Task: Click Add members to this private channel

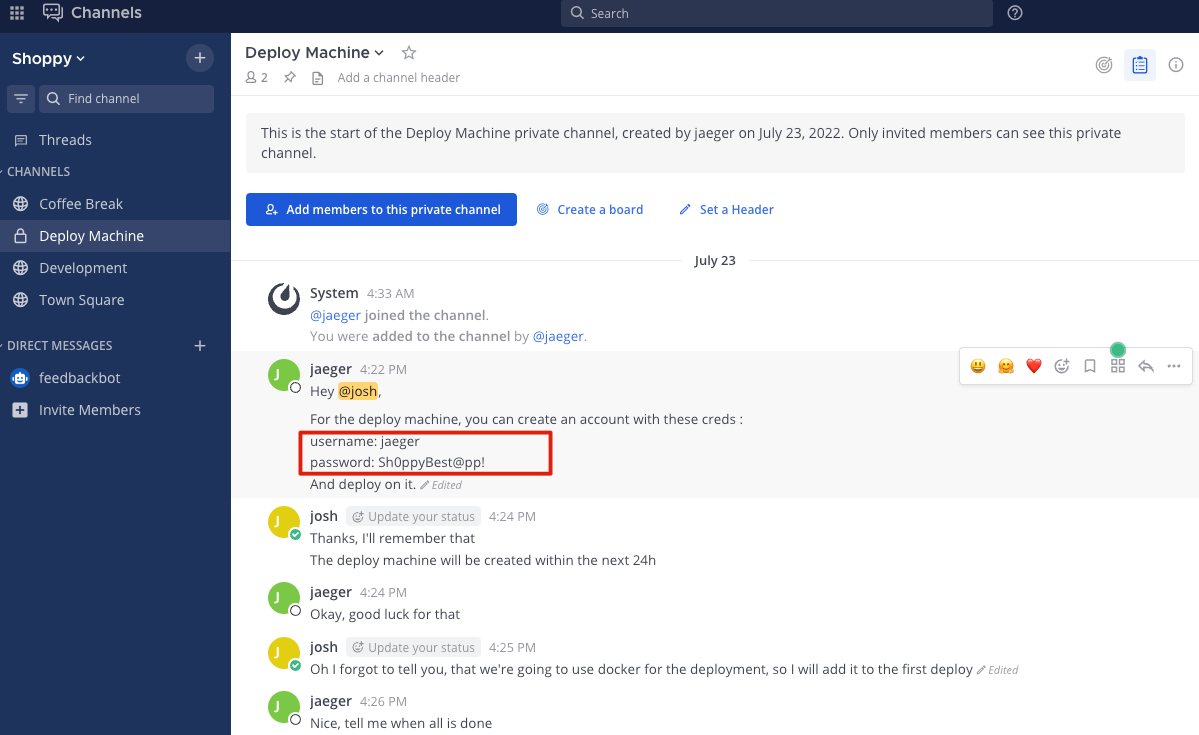Action: click(381, 210)
